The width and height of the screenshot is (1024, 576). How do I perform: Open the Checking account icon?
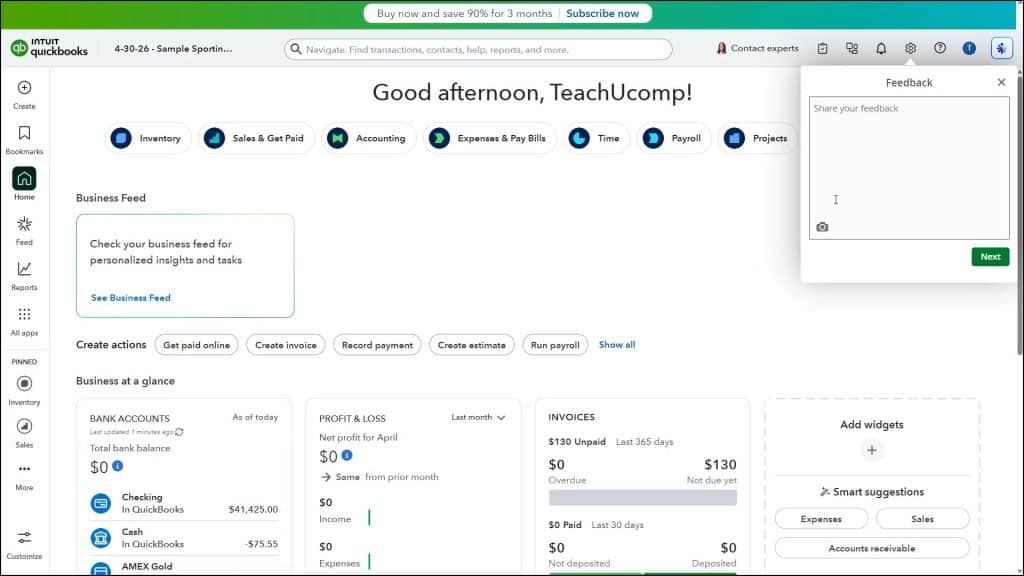click(x=101, y=503)
